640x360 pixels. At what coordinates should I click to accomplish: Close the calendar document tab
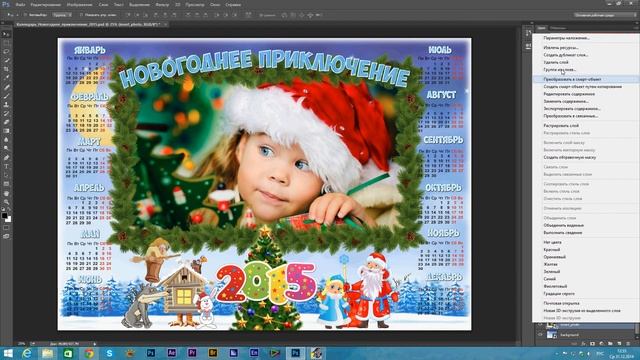pyautogui.click(x=165, y=24)
